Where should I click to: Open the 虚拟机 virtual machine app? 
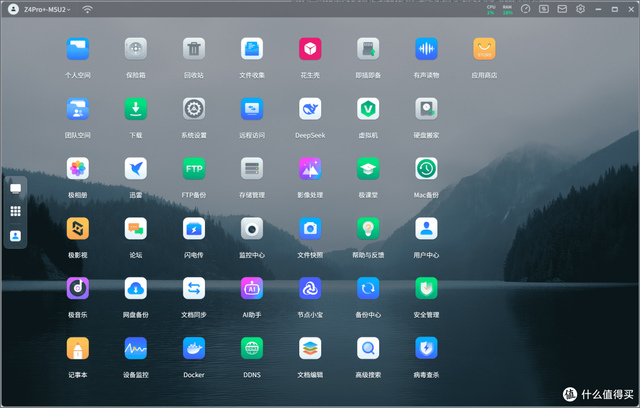[x=368, y=109]
